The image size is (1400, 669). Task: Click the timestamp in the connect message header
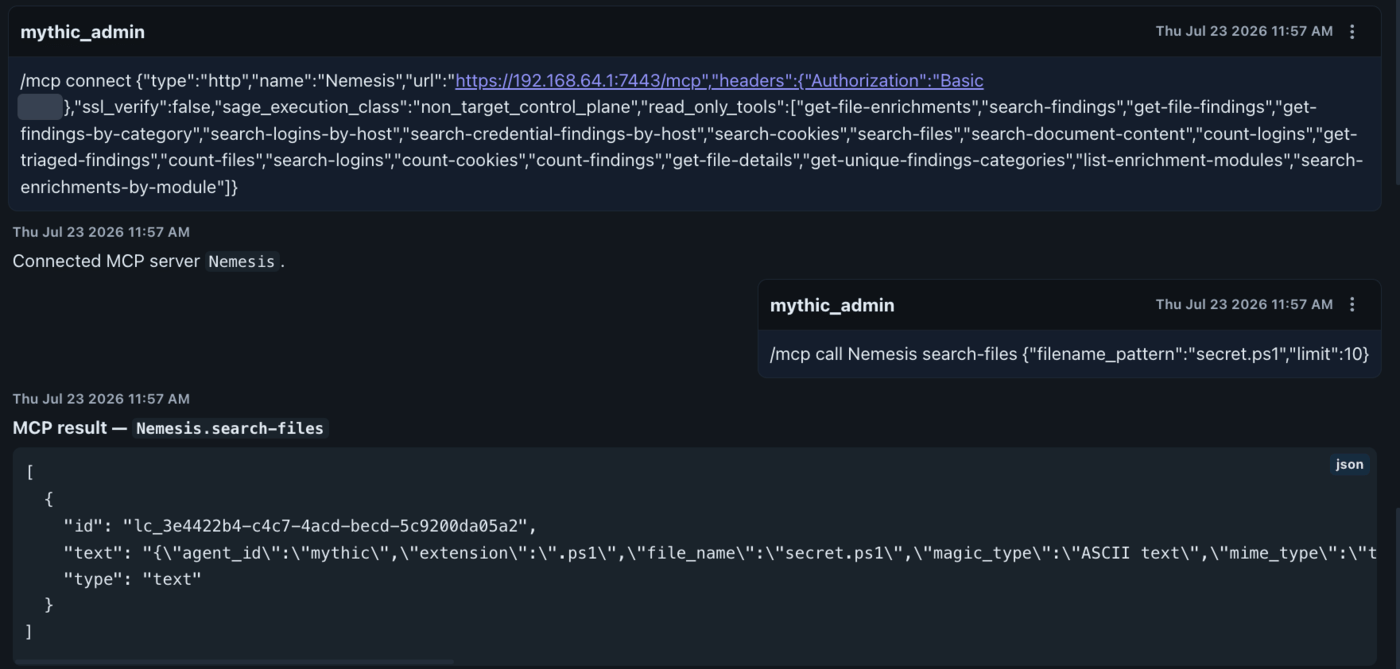1244,31
